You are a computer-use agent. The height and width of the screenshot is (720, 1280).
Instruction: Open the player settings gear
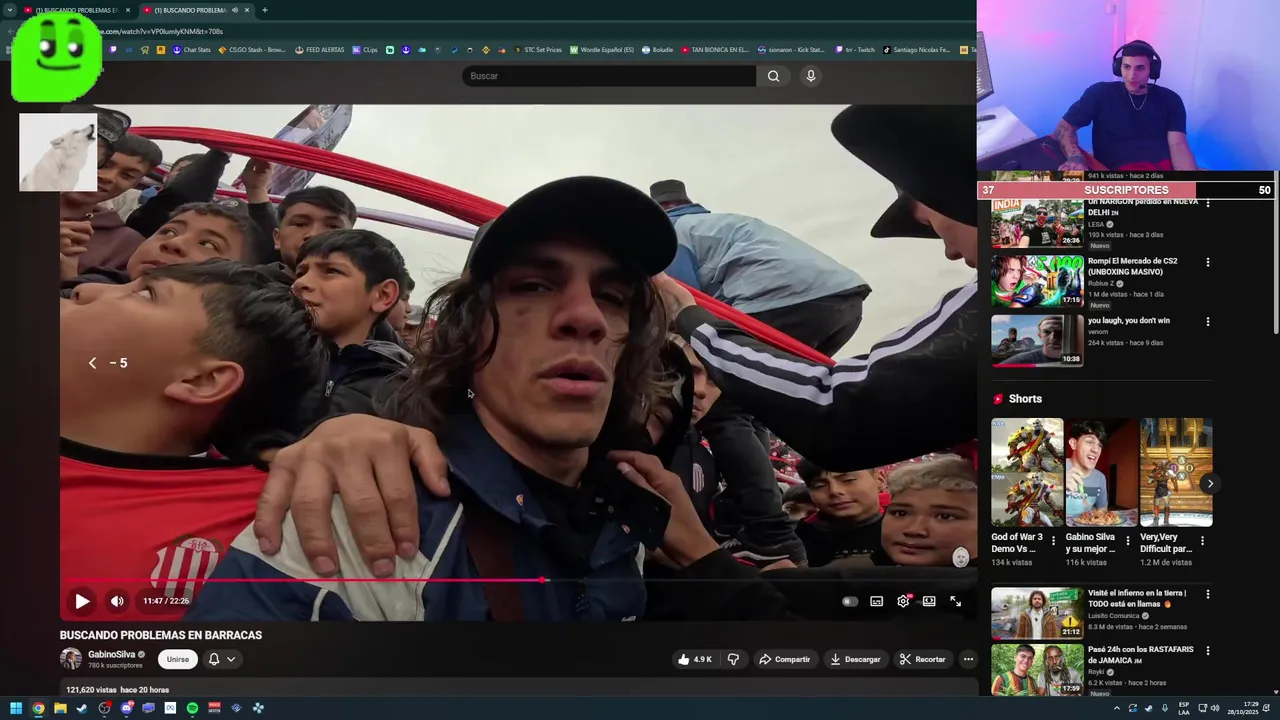[x=903, y=601]
